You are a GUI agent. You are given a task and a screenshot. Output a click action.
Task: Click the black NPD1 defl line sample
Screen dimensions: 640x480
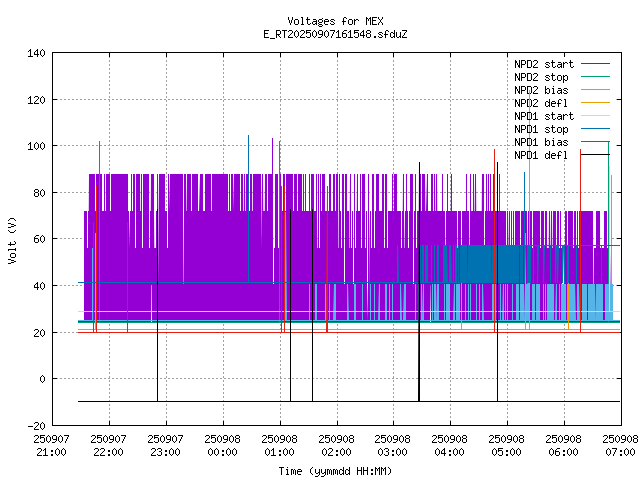pos(595,155)
